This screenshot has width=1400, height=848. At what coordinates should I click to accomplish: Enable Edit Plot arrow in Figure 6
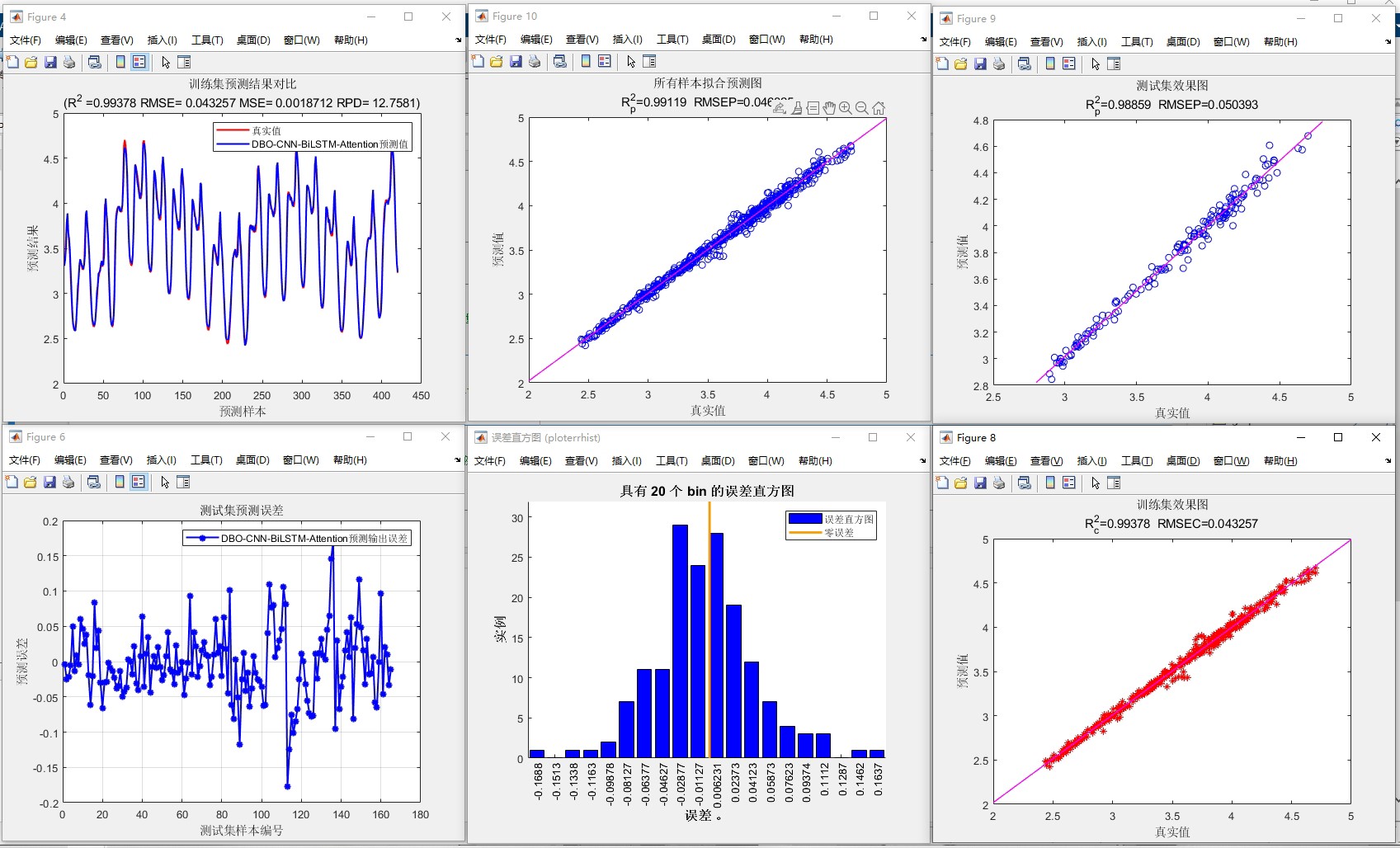(x=165, y=482)
